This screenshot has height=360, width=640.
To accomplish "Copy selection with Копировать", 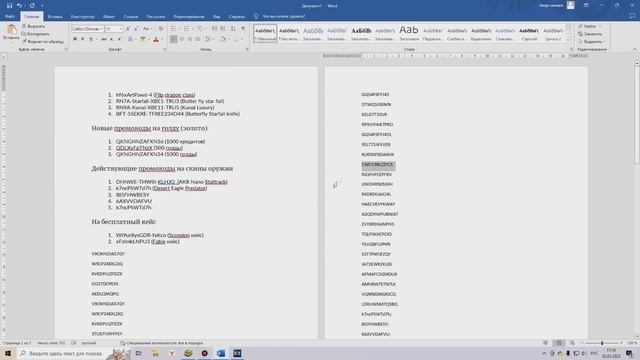I will pyautogui.click(x=36, y=34).
